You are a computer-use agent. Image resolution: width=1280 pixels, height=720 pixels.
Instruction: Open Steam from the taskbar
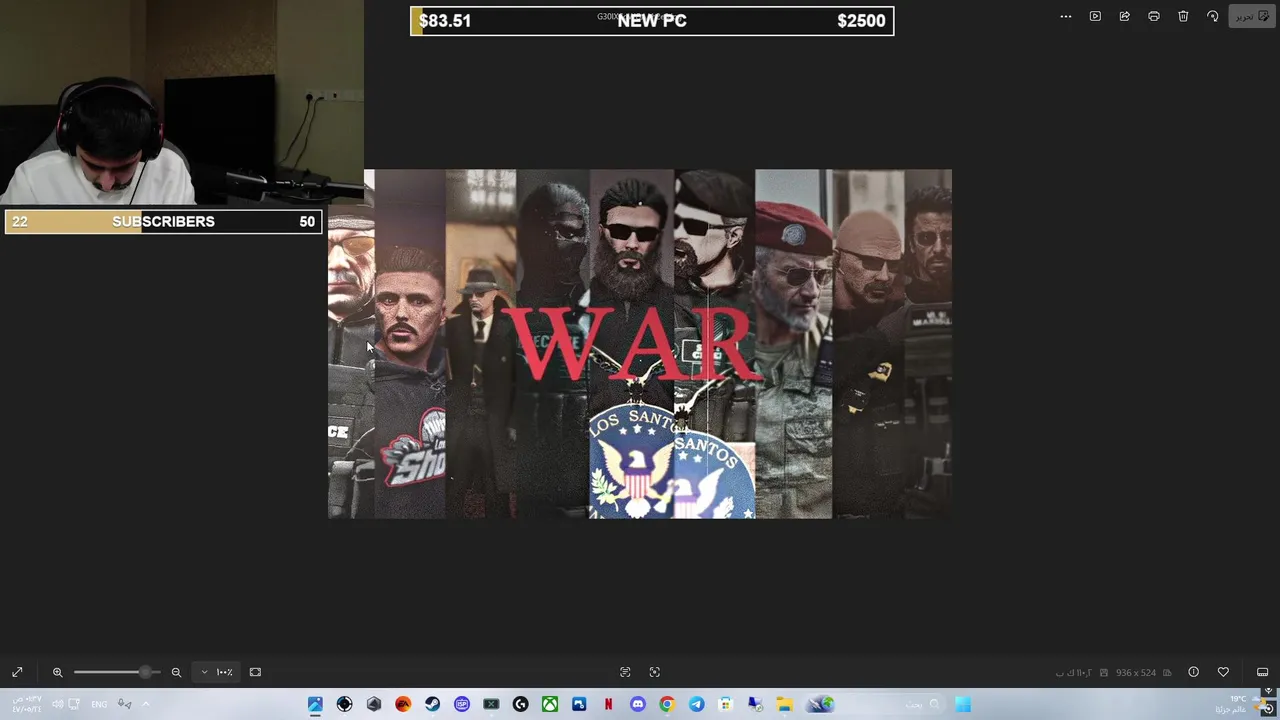pos(432,704)
